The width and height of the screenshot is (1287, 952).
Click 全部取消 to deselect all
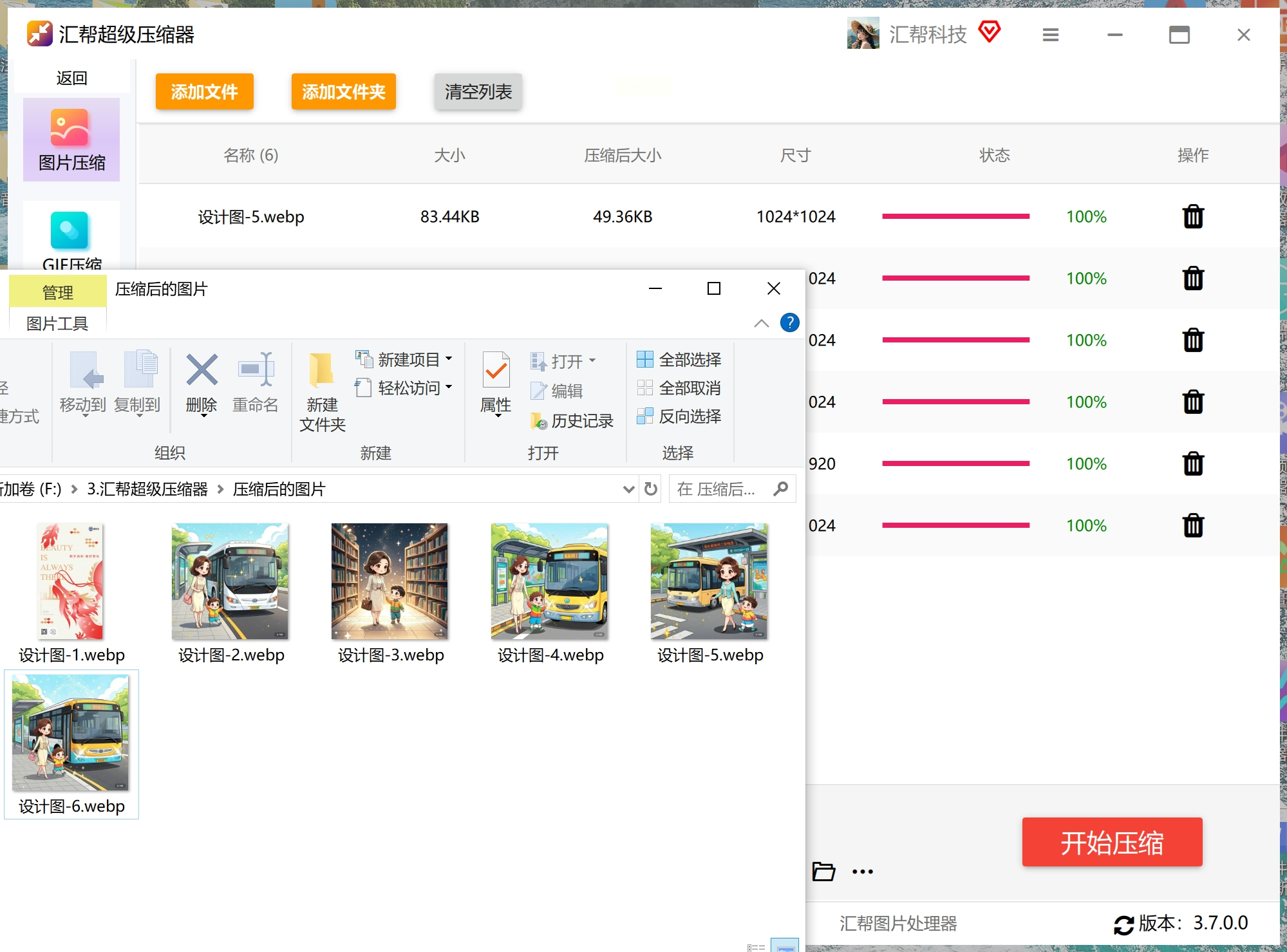679,387
